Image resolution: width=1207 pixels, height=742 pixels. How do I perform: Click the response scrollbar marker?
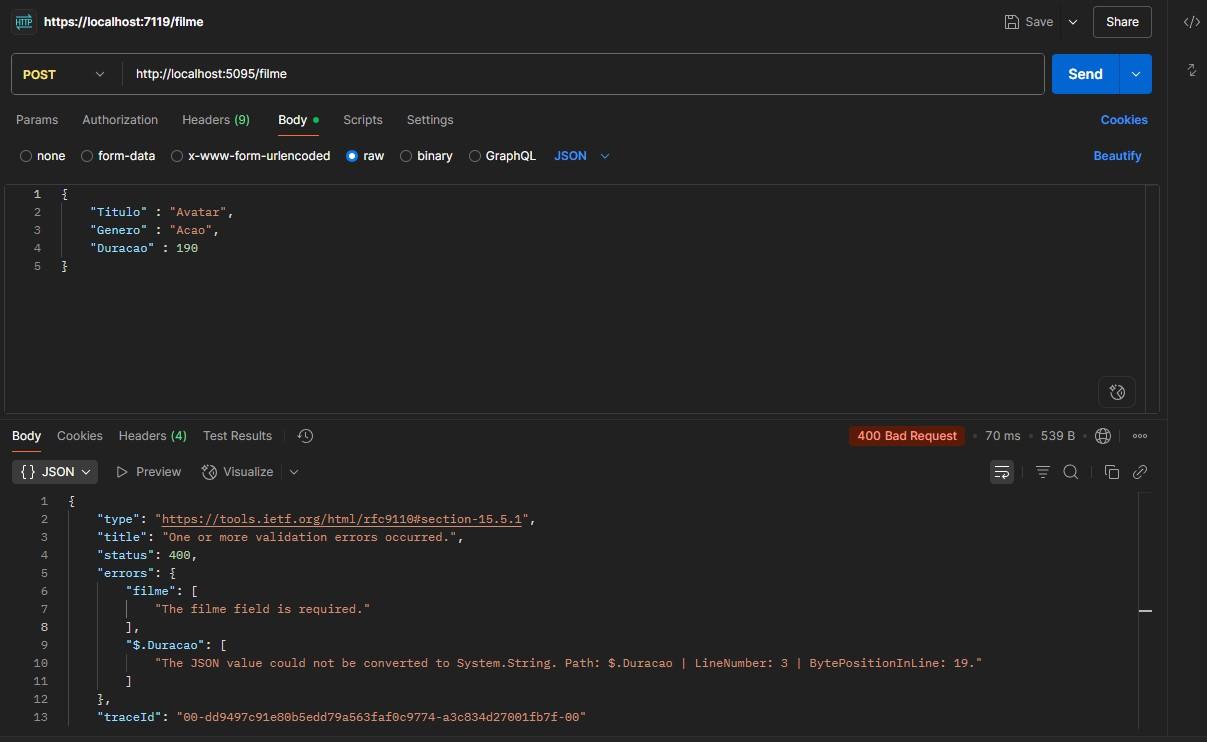tap(1145, 611)
